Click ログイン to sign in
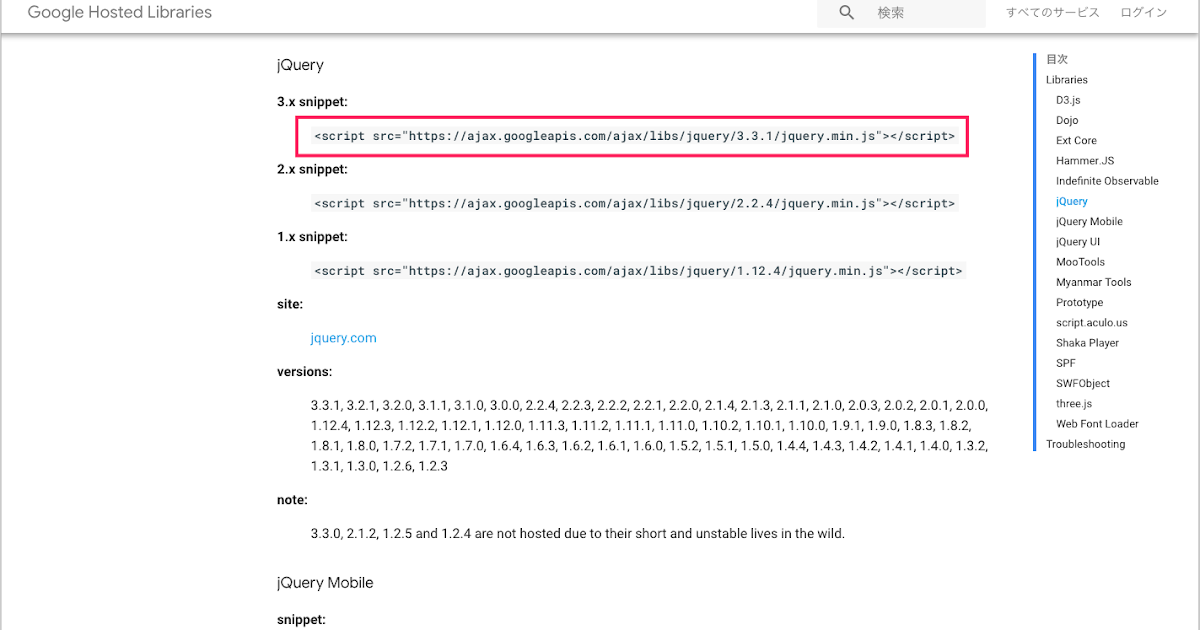This screenshot has height=630, width=1200. point(1144,13)
